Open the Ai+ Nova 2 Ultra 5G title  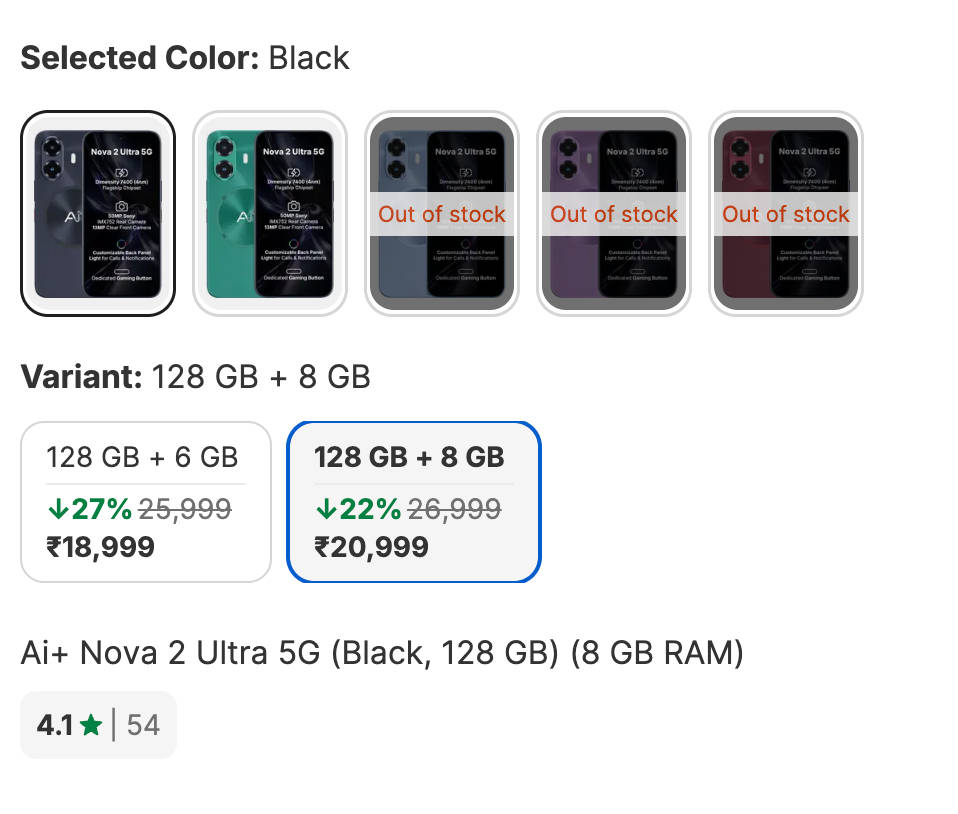[x=382, y=653]
